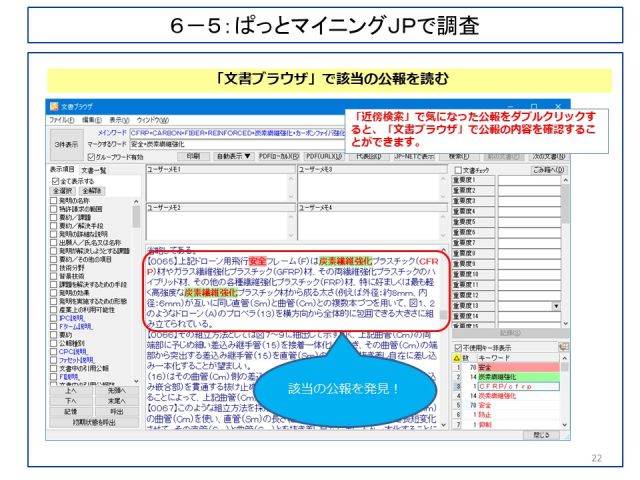Click the 上へ button
This screenshot has height=480, width=640.
(71, 391)
